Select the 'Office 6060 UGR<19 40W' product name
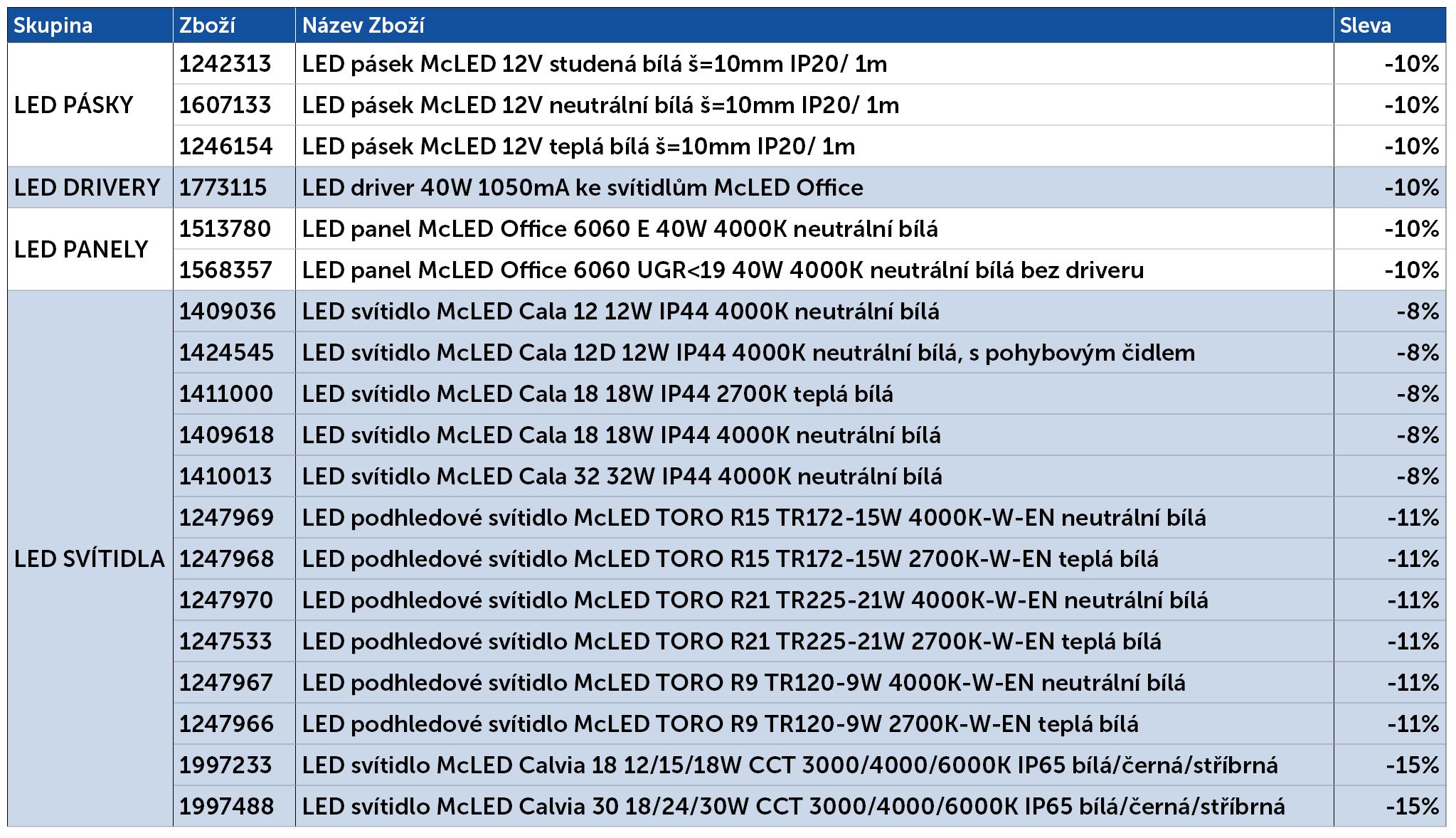 click(723, 270)
